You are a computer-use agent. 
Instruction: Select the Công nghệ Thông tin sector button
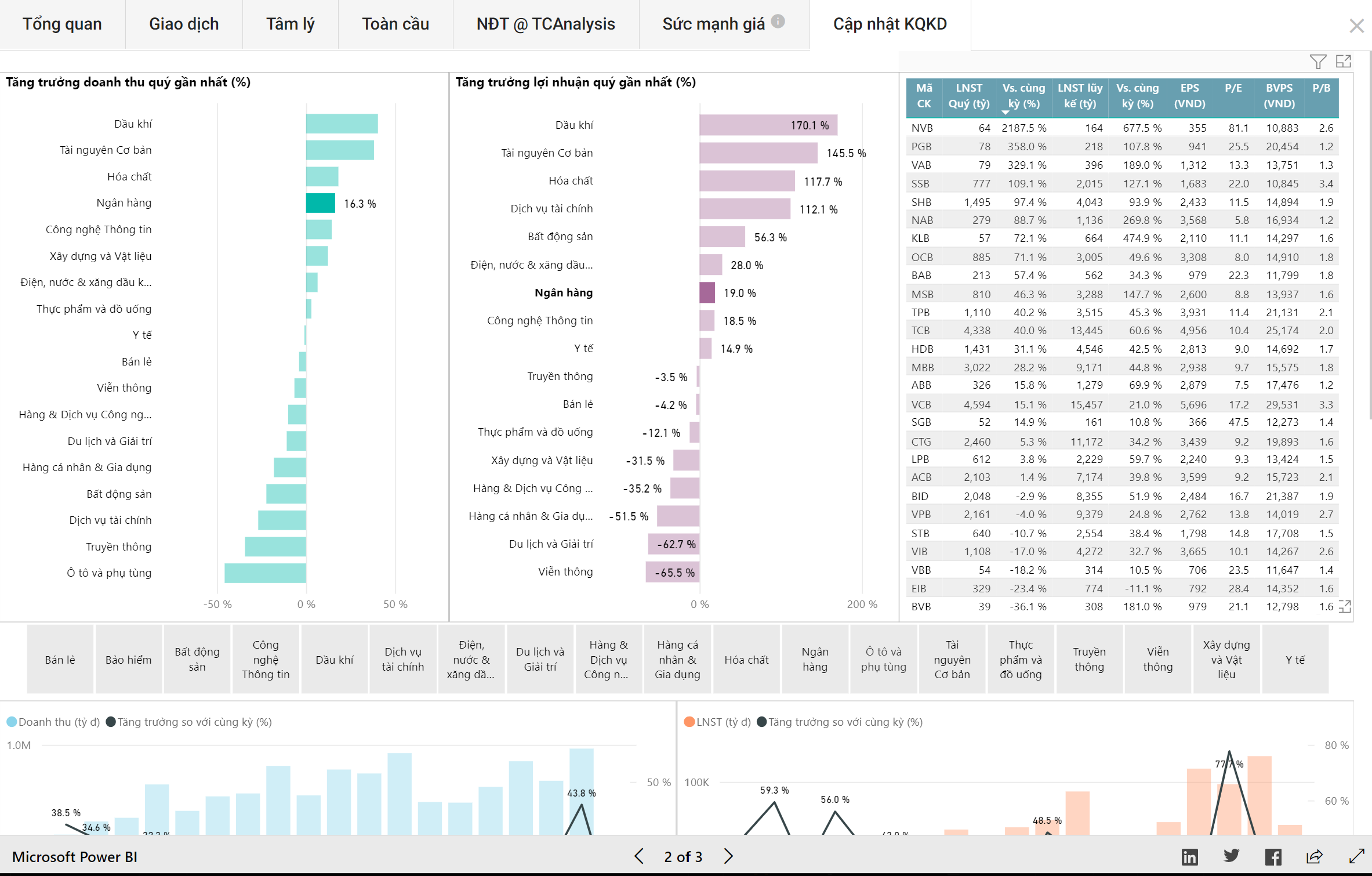pos(266,660)
